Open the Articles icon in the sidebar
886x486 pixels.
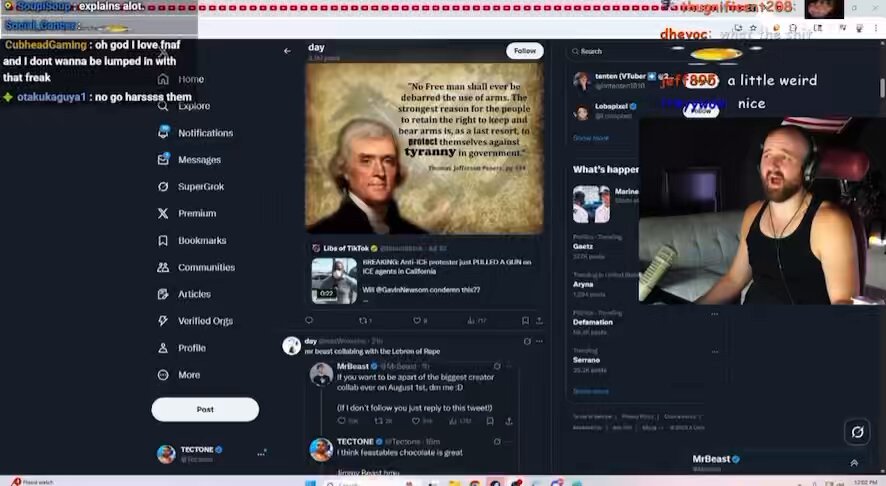tap(163, 294)
